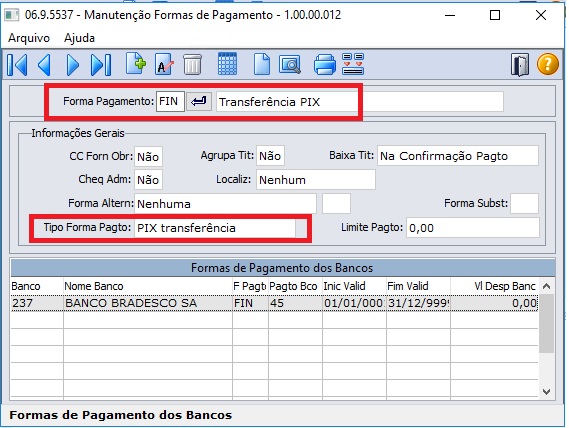The width and height of the screenshot is (569, 428).
Task: Click the CC Forn Obr field
Action: (148, 157)
